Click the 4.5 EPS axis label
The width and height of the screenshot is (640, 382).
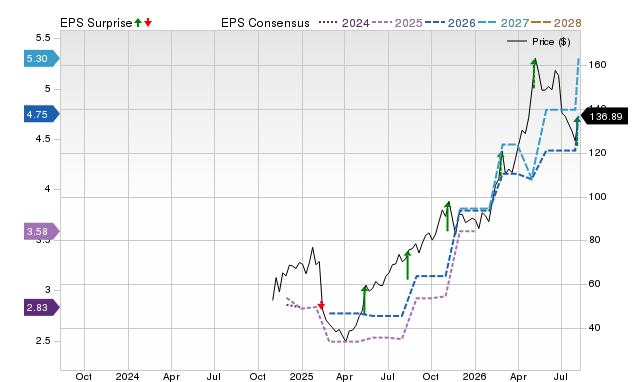[x=43, y=139]
